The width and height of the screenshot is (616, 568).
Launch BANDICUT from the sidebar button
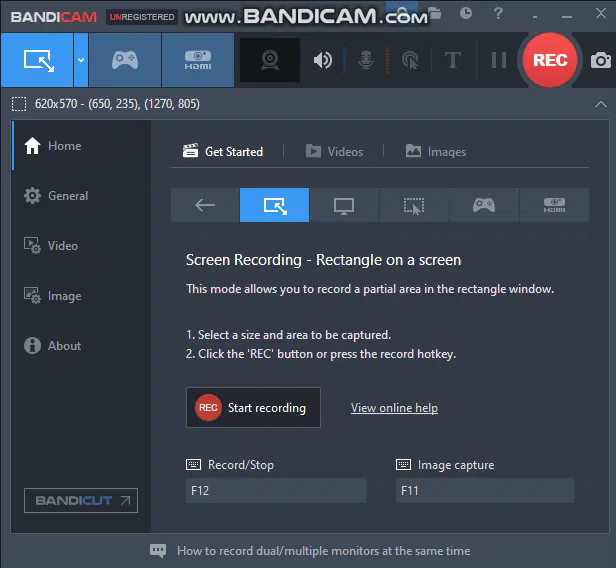pyautogui.click(x=81, y=500)
